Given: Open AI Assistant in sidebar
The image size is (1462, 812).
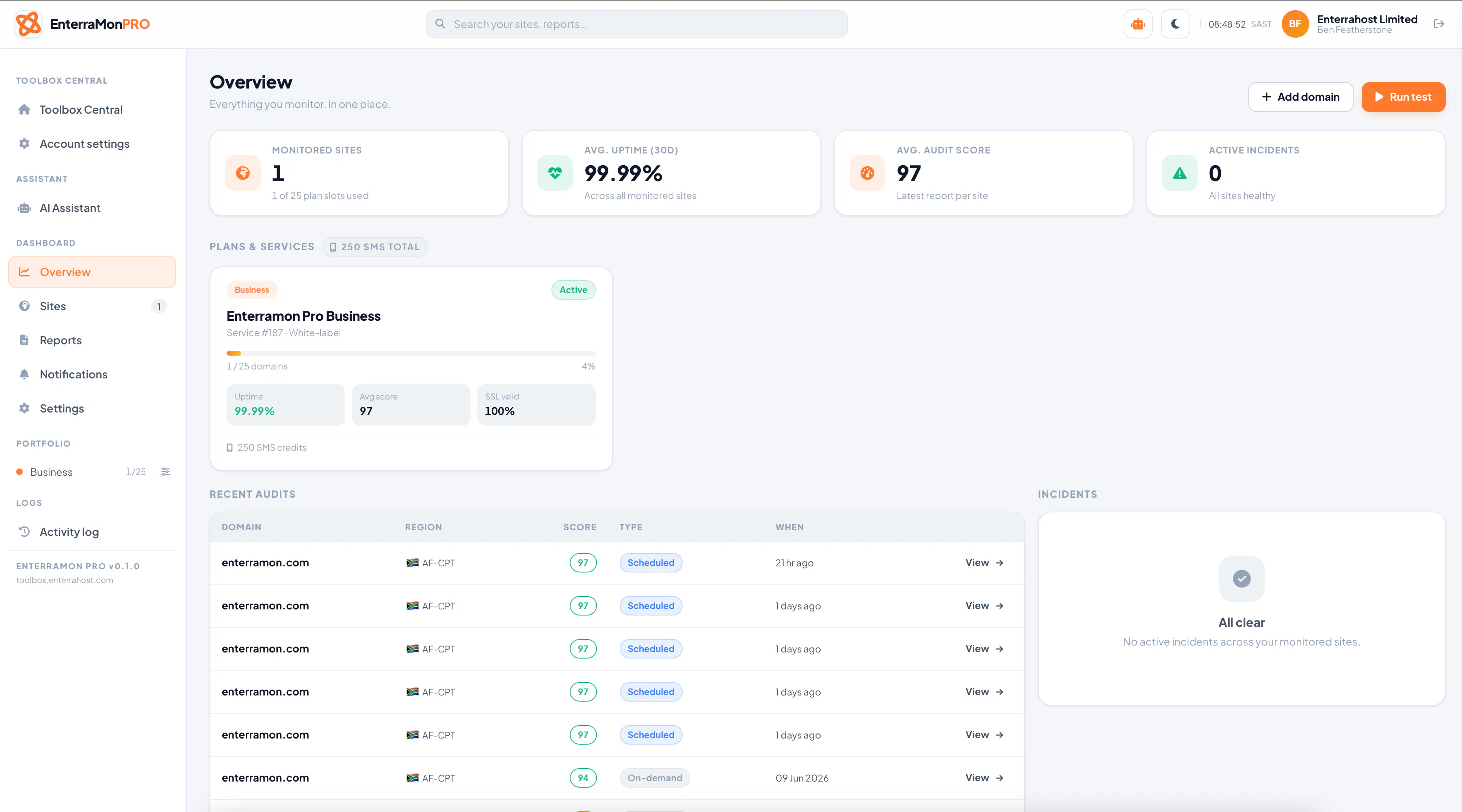Looking at the screenshot, I should (92, 208).
